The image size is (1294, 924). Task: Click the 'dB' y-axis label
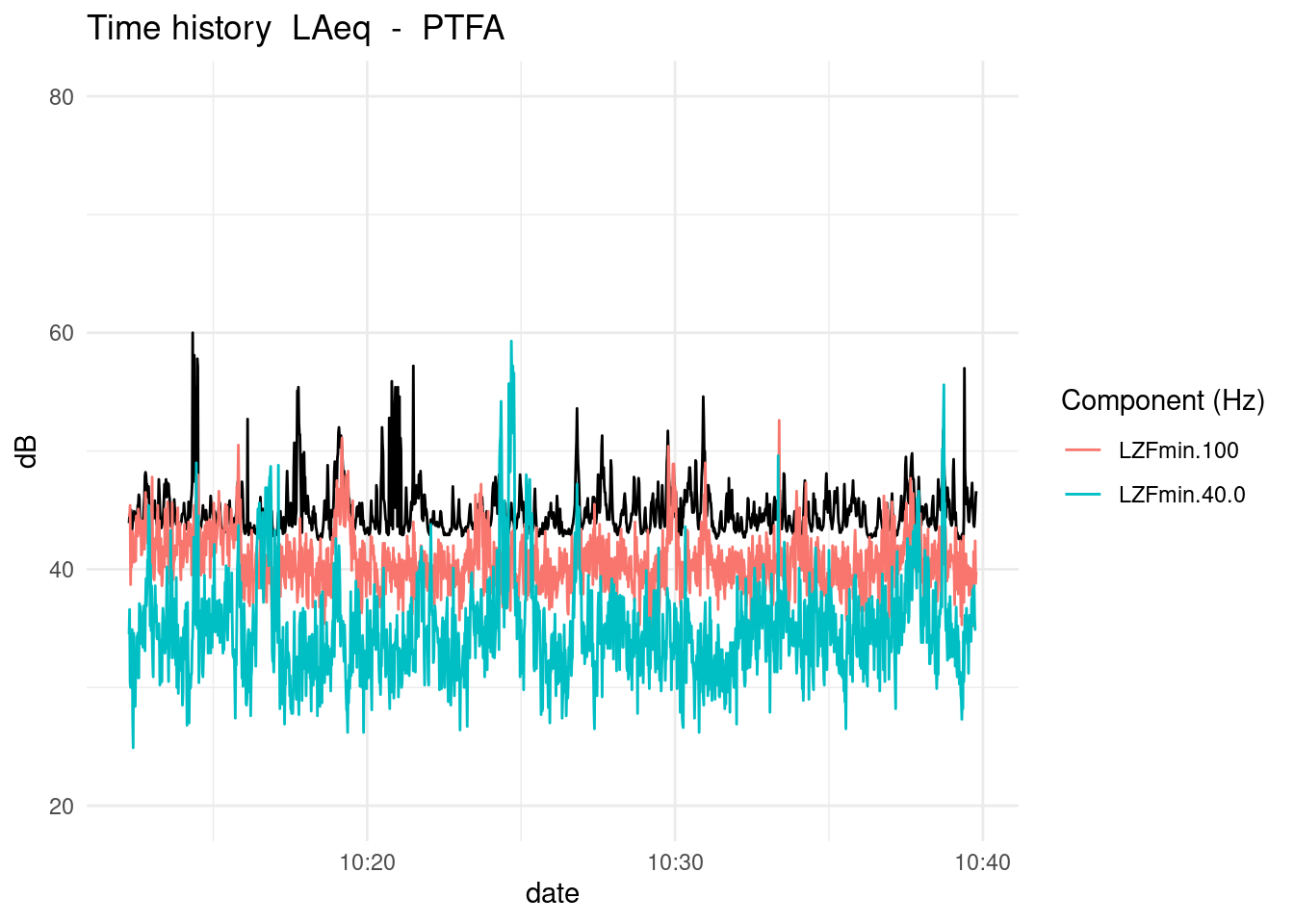28,450
